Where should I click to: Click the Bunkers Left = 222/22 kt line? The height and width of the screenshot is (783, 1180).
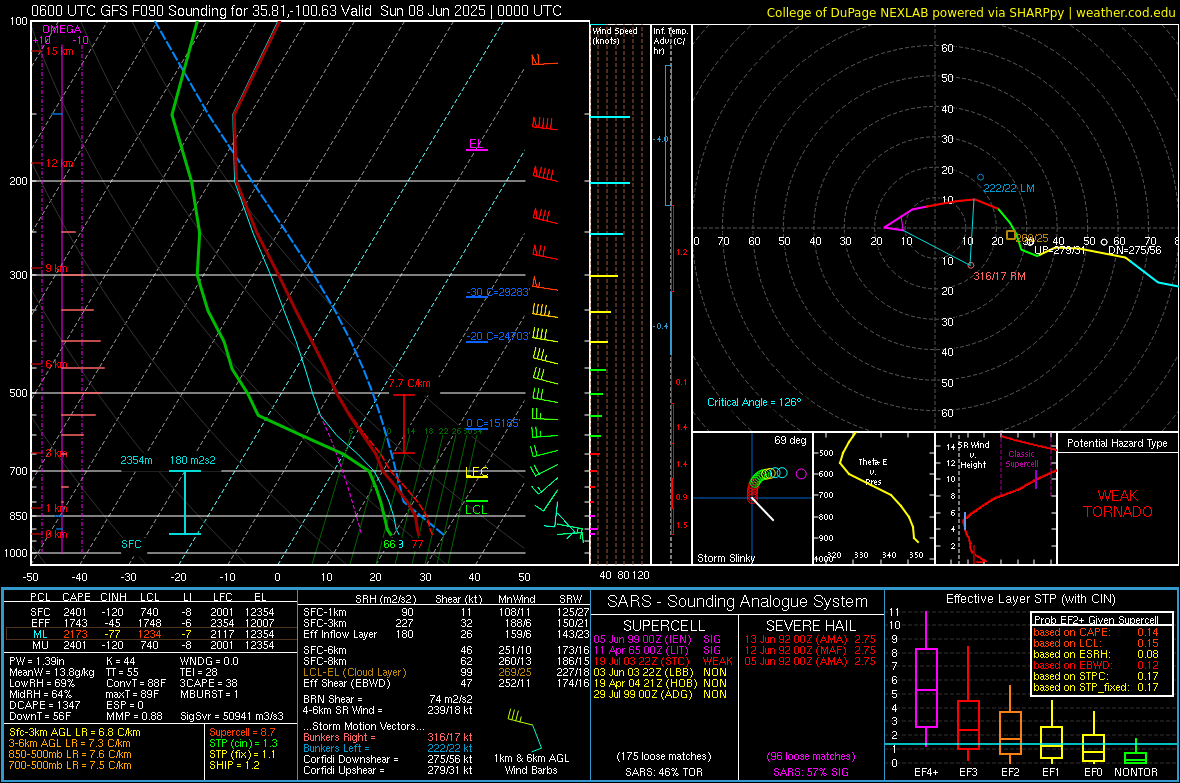[x=387, y=748]
